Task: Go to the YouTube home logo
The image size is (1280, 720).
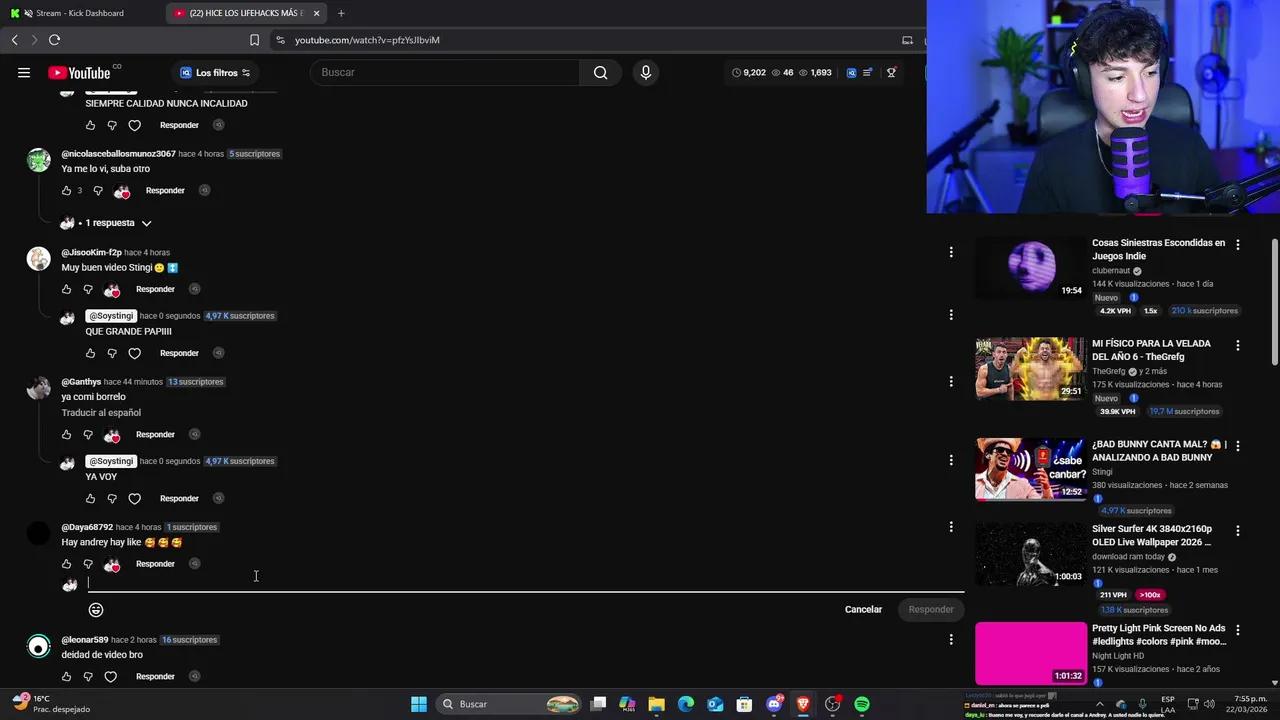Action: (x=80, y=72)
